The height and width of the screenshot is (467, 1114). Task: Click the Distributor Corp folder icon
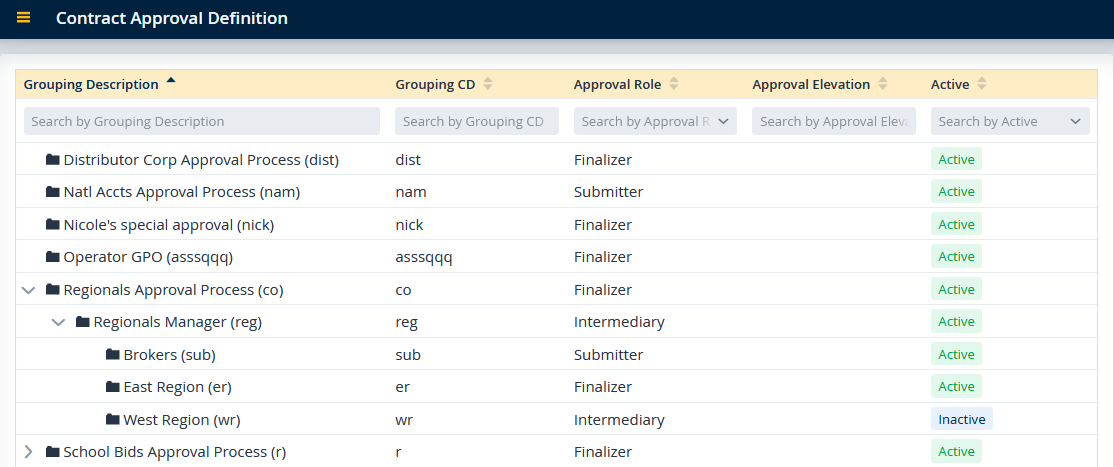coord(53,160)
